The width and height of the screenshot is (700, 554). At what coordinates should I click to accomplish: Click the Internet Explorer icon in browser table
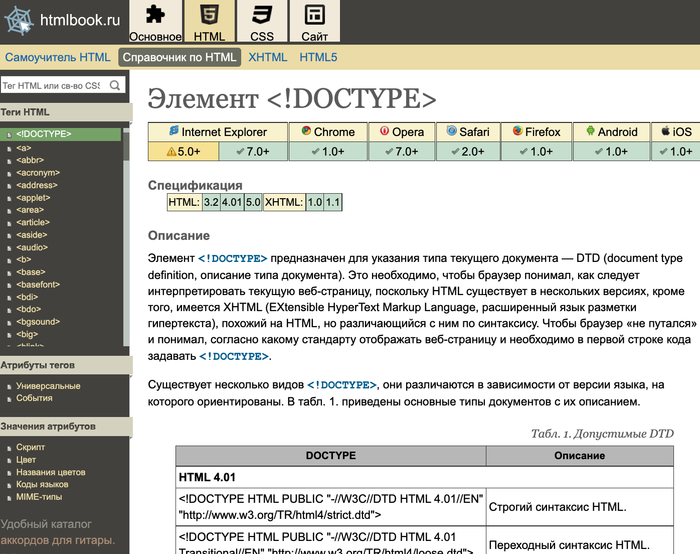[174, 131]
